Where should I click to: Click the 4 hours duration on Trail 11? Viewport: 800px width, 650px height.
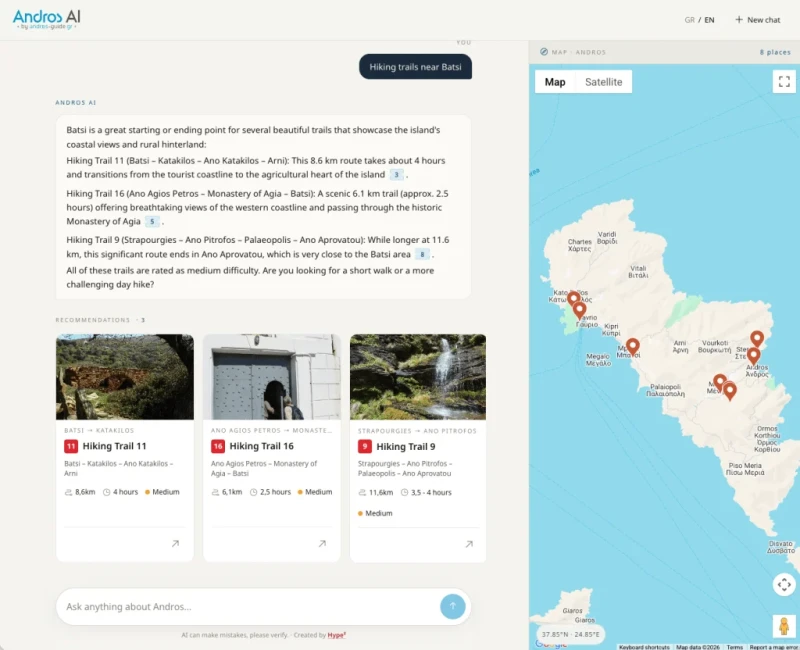[x=120, y=492]
